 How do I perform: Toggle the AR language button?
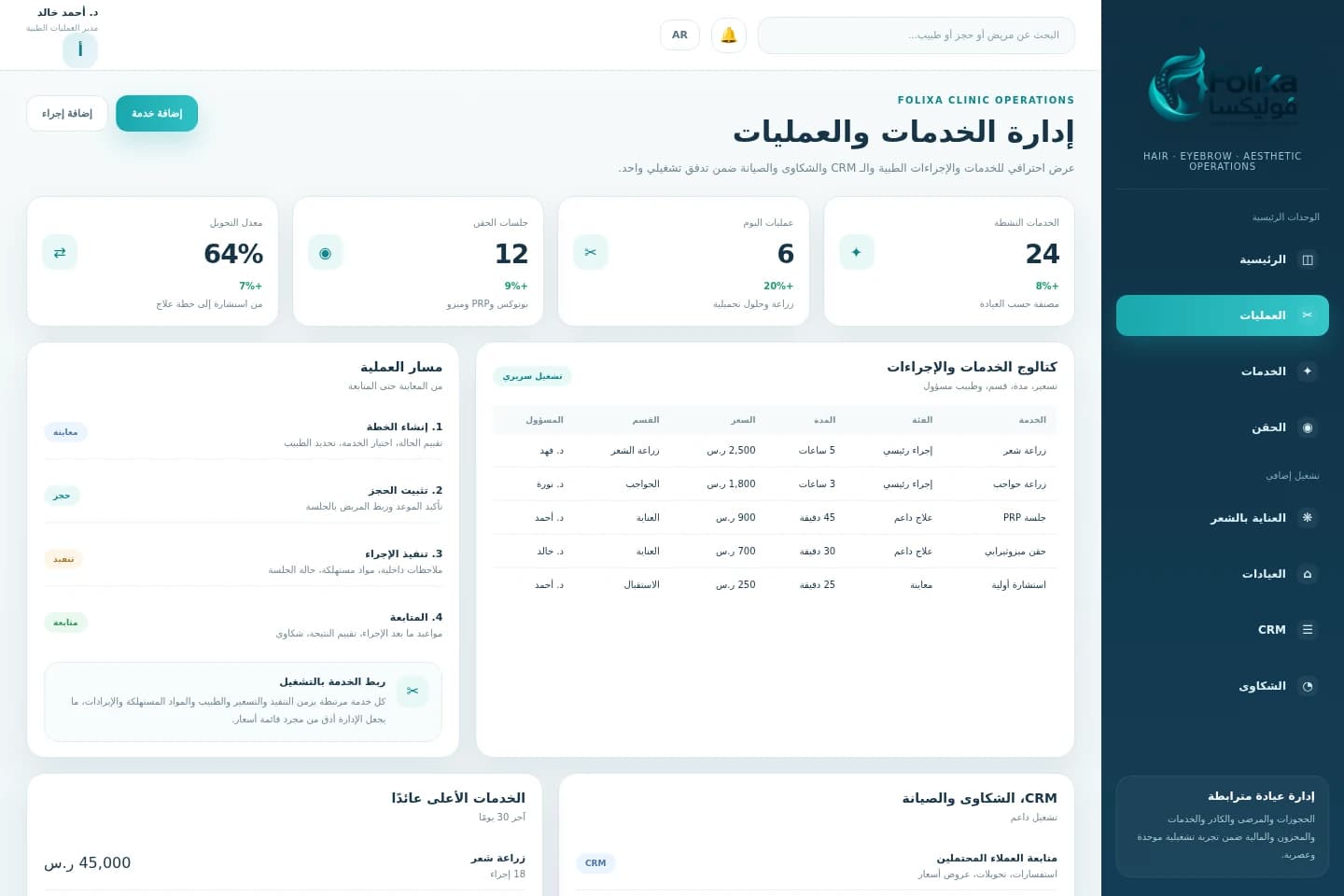(679, 35)
